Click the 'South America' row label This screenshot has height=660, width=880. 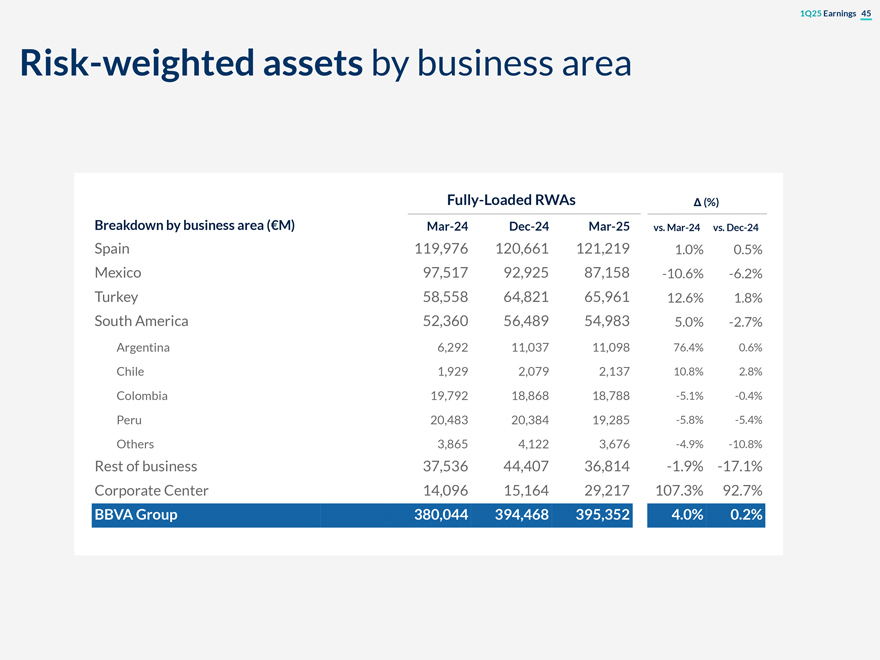(x=141, y=321)
